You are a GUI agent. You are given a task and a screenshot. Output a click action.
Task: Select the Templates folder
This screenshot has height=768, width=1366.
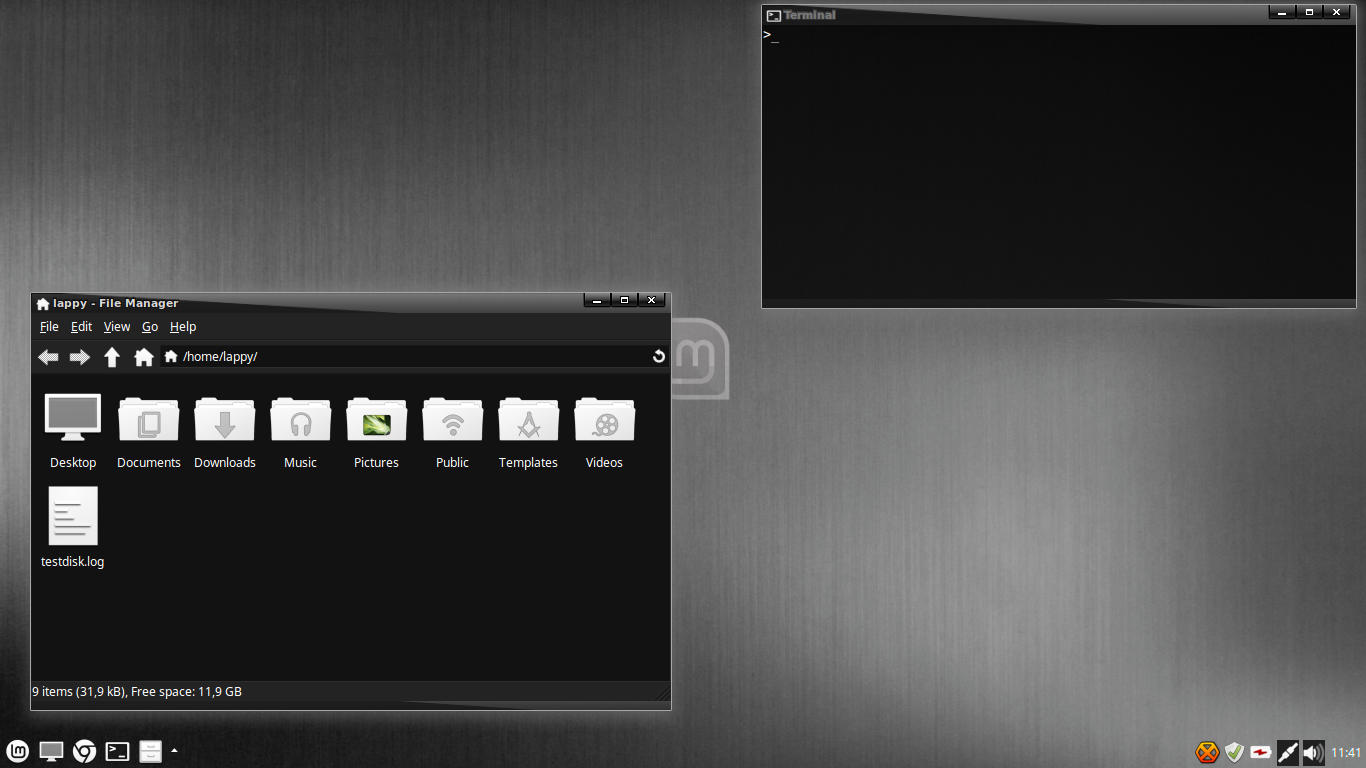[529, 418]
